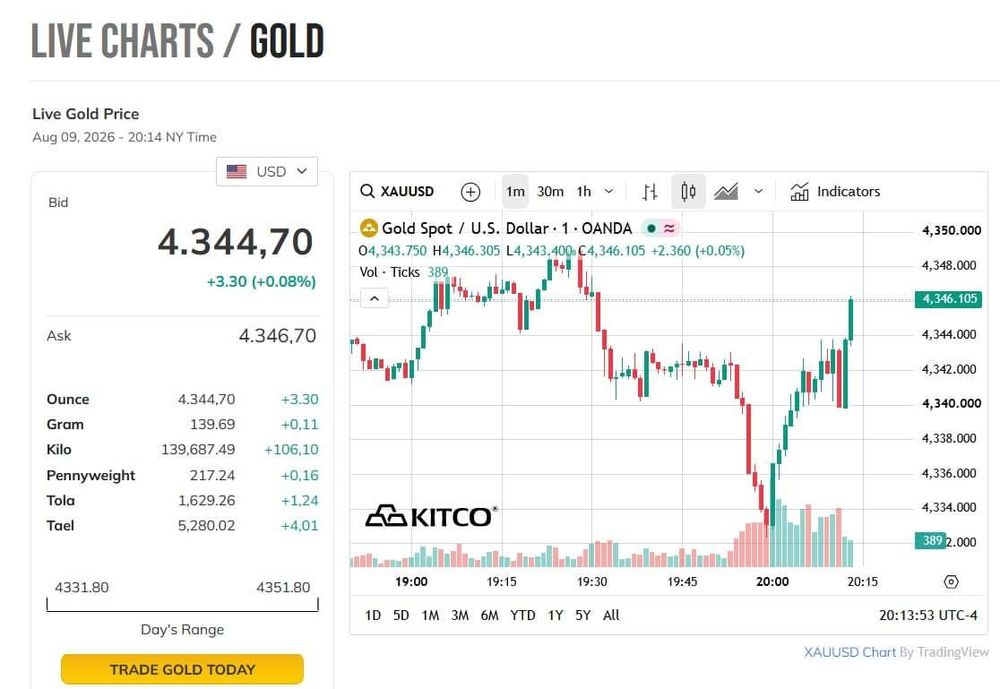Collapse the chart legend with the arrow
Image resolution: width=1000 pixels, height=689 pixels.
click(374, 298)
